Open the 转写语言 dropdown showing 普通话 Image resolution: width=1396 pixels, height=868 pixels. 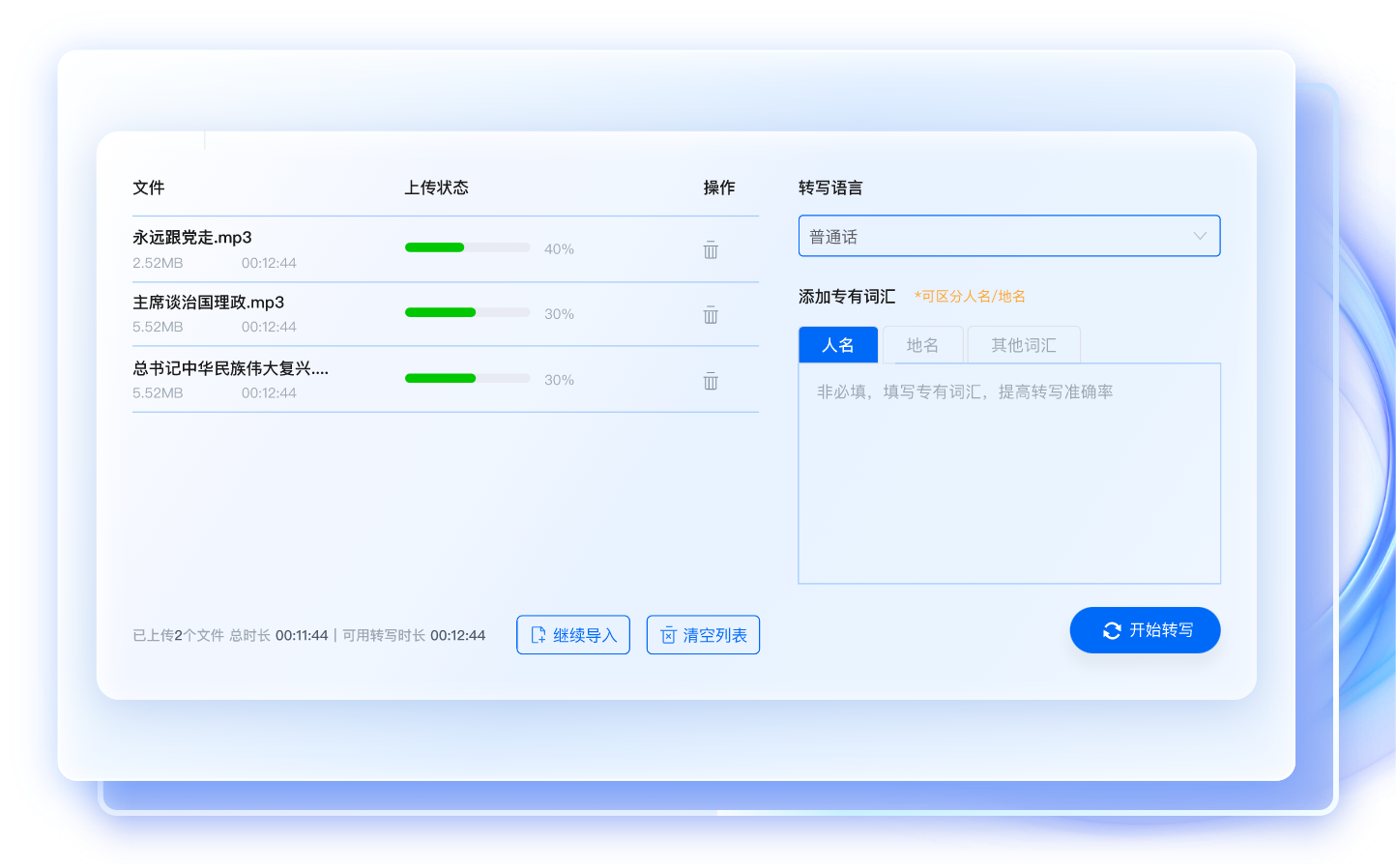[x=1009, y=236]
